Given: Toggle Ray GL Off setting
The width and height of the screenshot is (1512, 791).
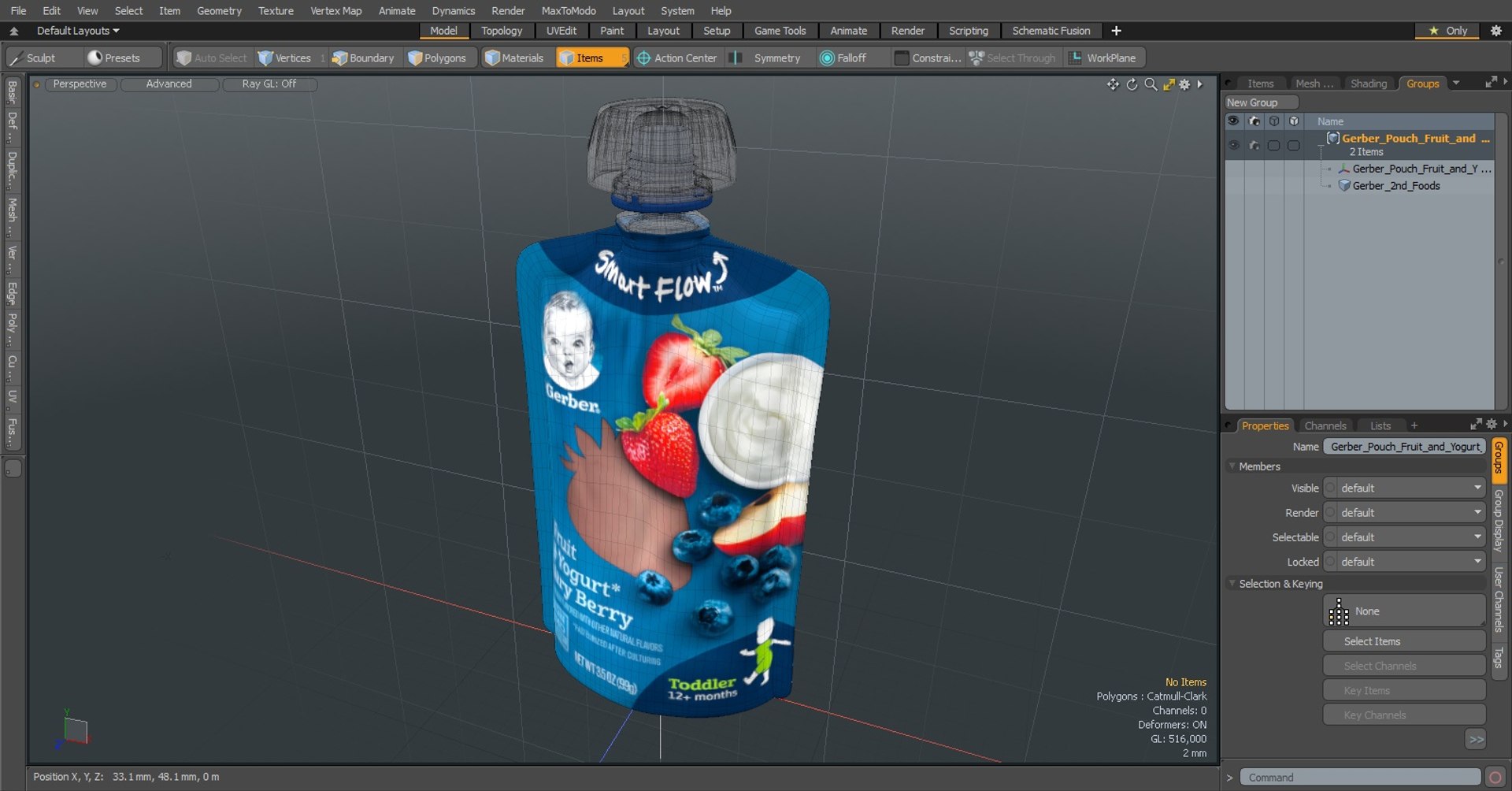Looking at the screenshot, I should click(x=269, y=84).
